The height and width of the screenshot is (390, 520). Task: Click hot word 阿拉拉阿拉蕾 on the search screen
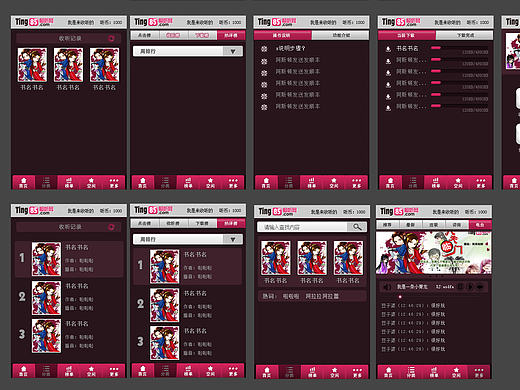click(x=322, y=296)
